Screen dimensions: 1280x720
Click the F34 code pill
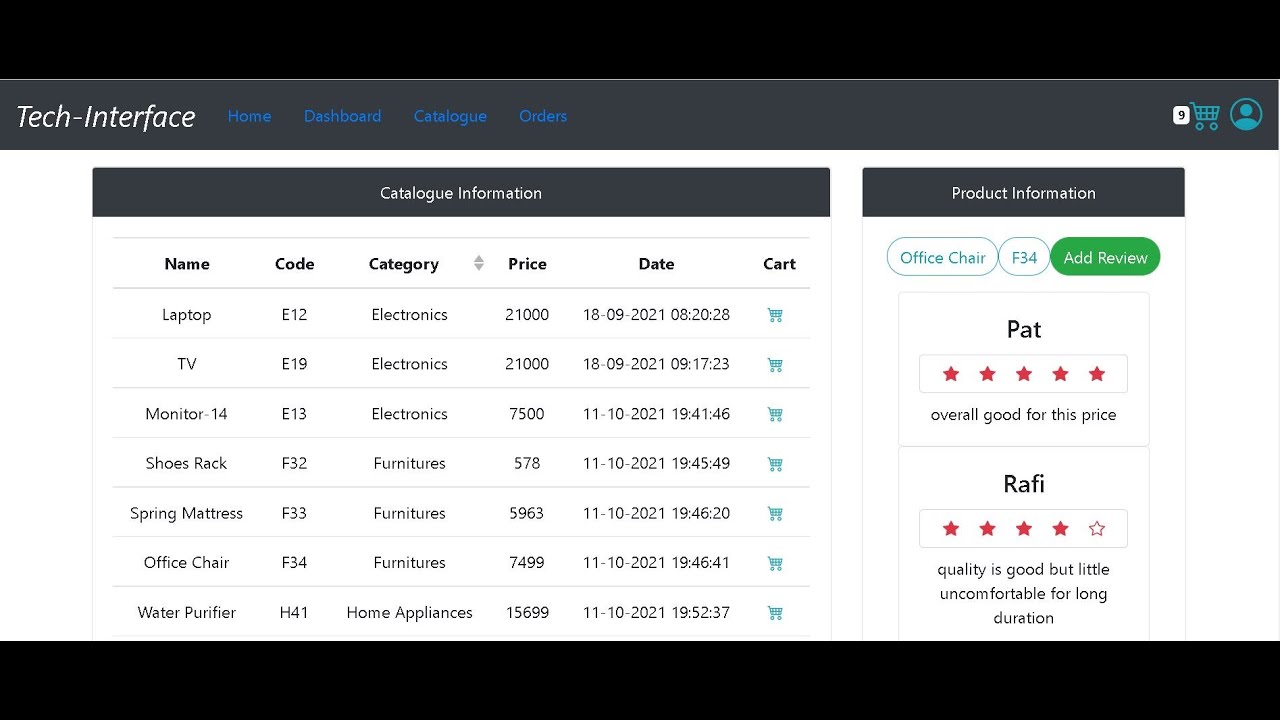tap(1024, 257)
